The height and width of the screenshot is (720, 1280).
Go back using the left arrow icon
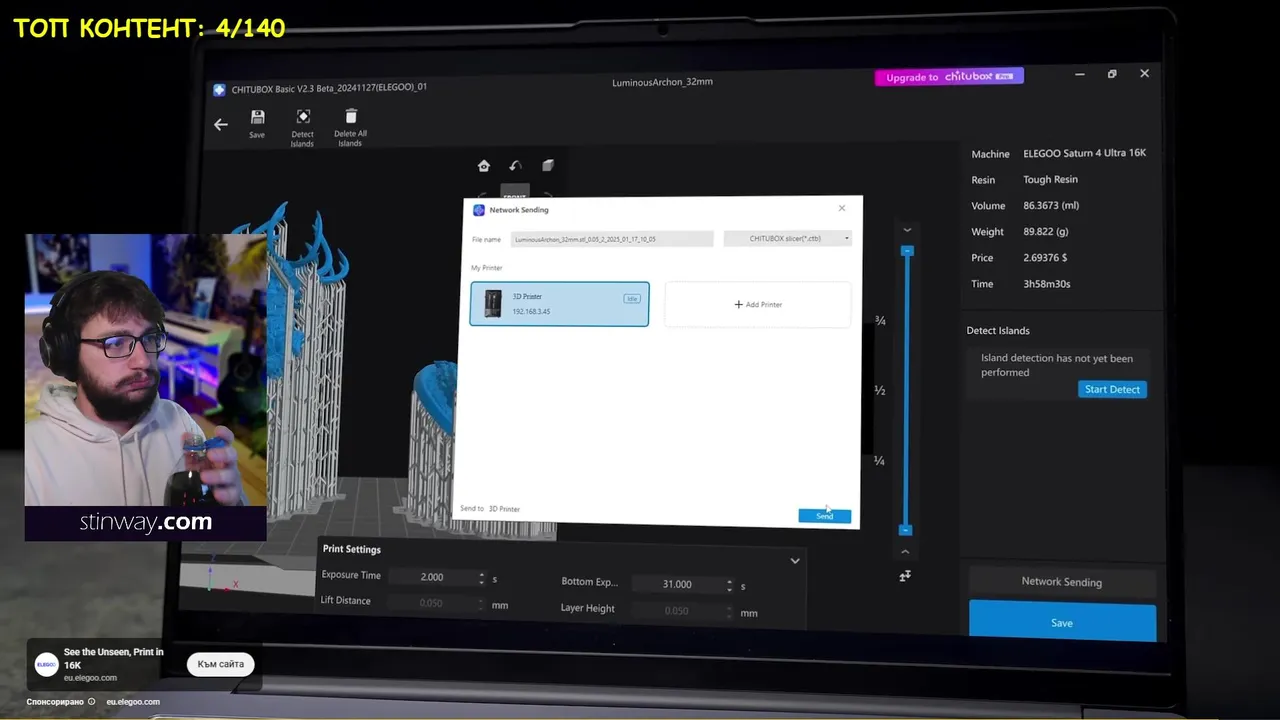[221, 125]
